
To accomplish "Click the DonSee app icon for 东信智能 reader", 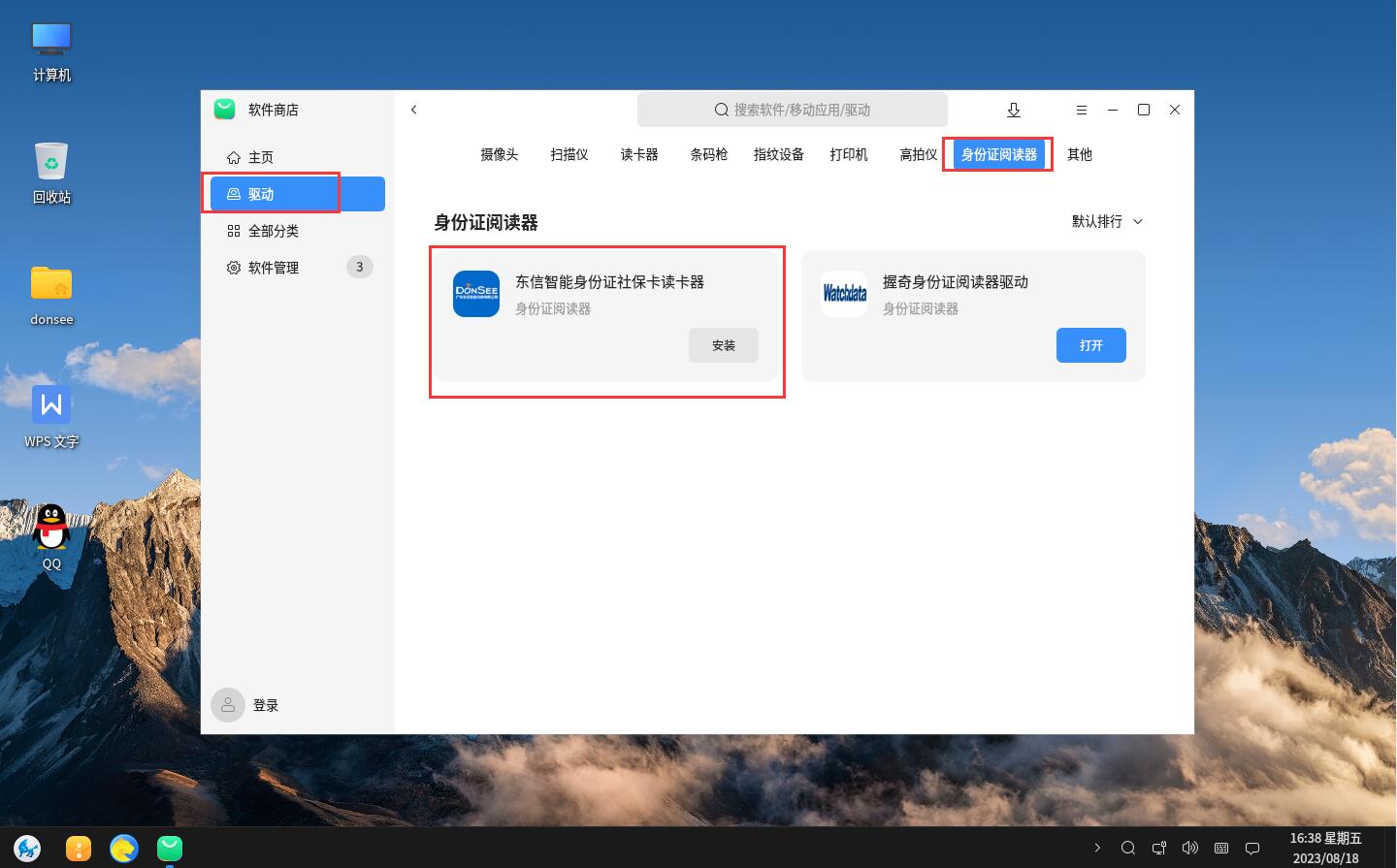I will [x=476, y=294].
